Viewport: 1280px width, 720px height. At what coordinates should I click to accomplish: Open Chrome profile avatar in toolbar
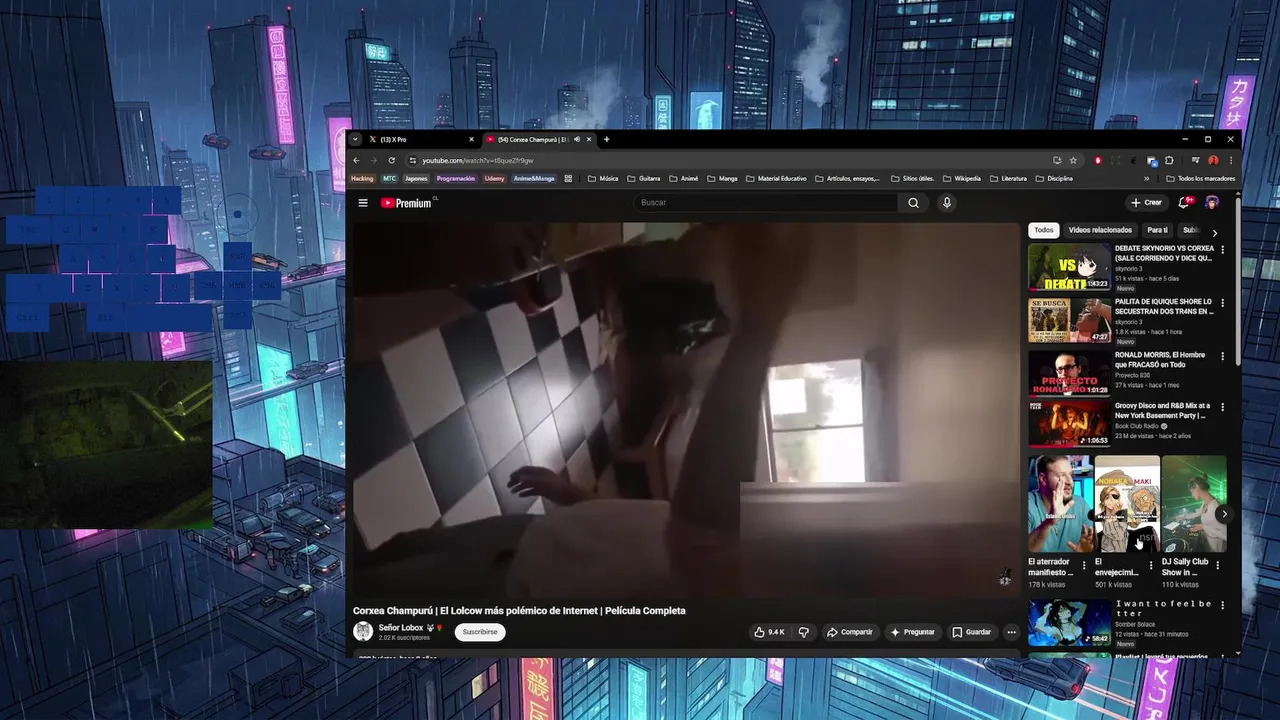click(1213, 160)
